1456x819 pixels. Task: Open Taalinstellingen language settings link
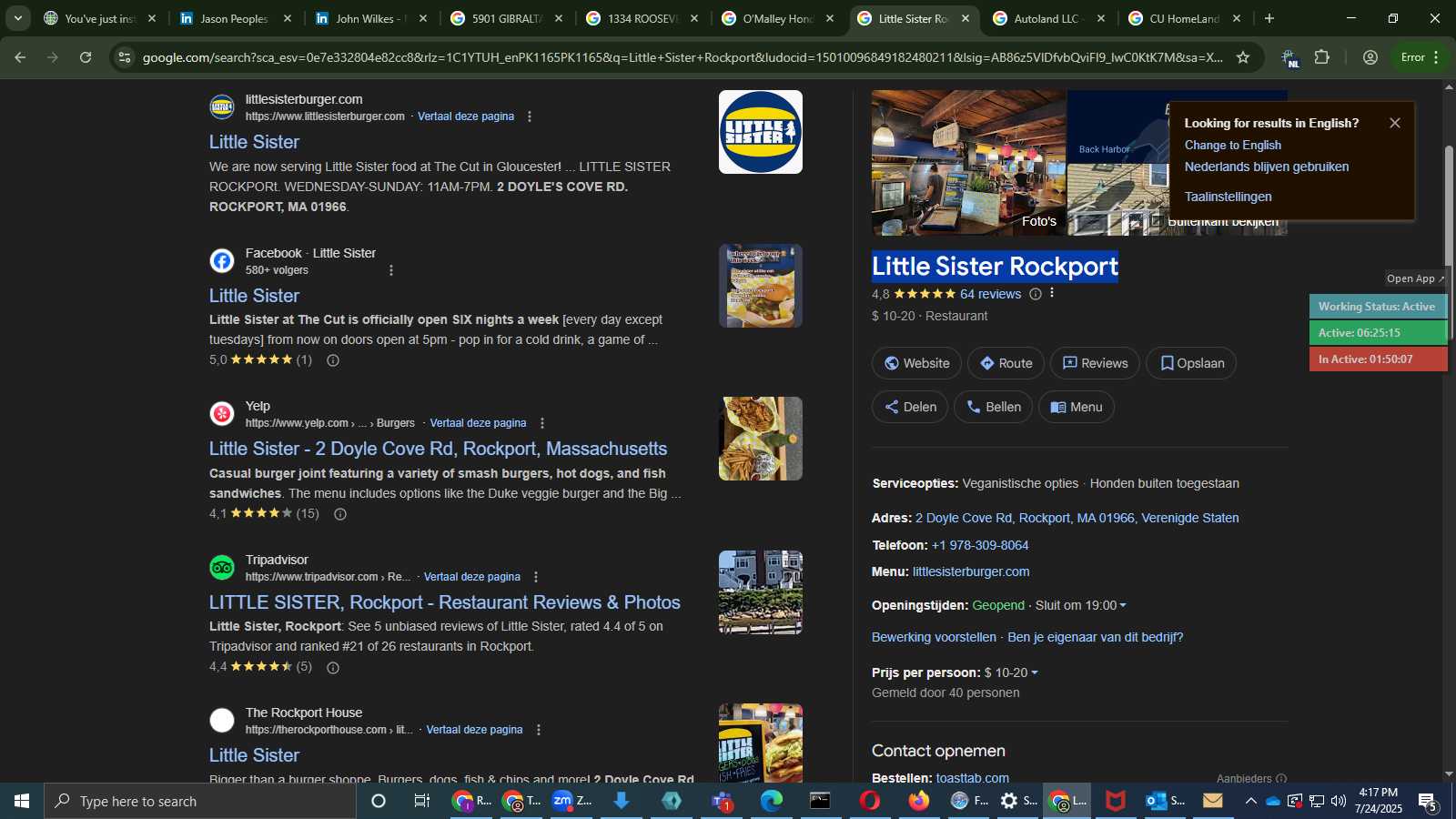[x=1228, y=197]
